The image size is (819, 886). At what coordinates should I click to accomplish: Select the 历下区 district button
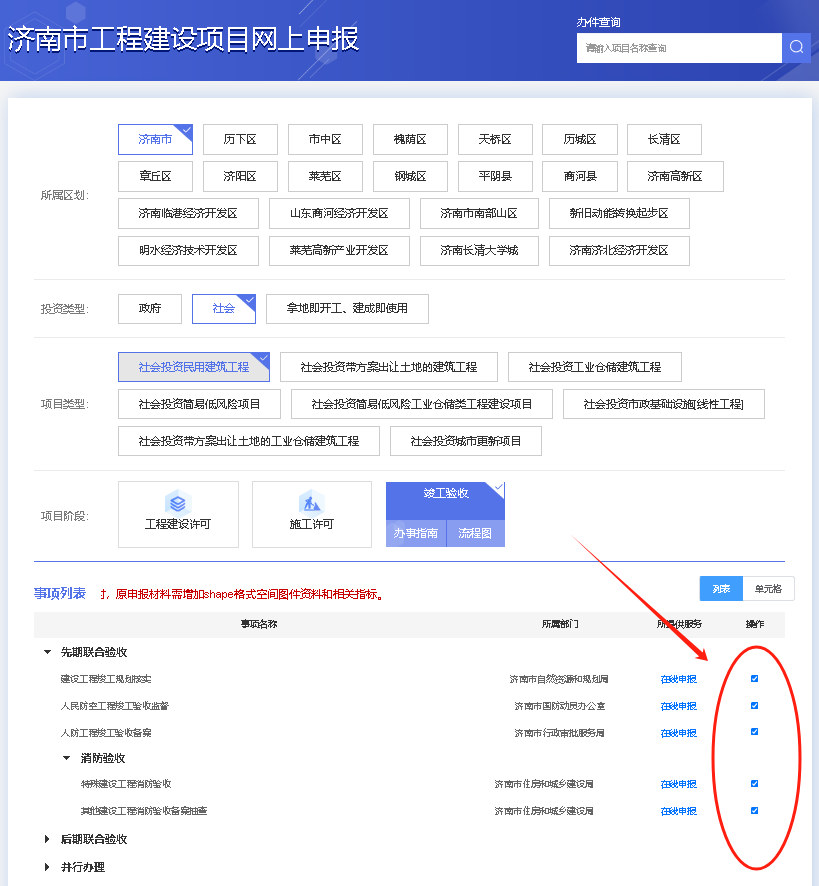pos(240,139)
